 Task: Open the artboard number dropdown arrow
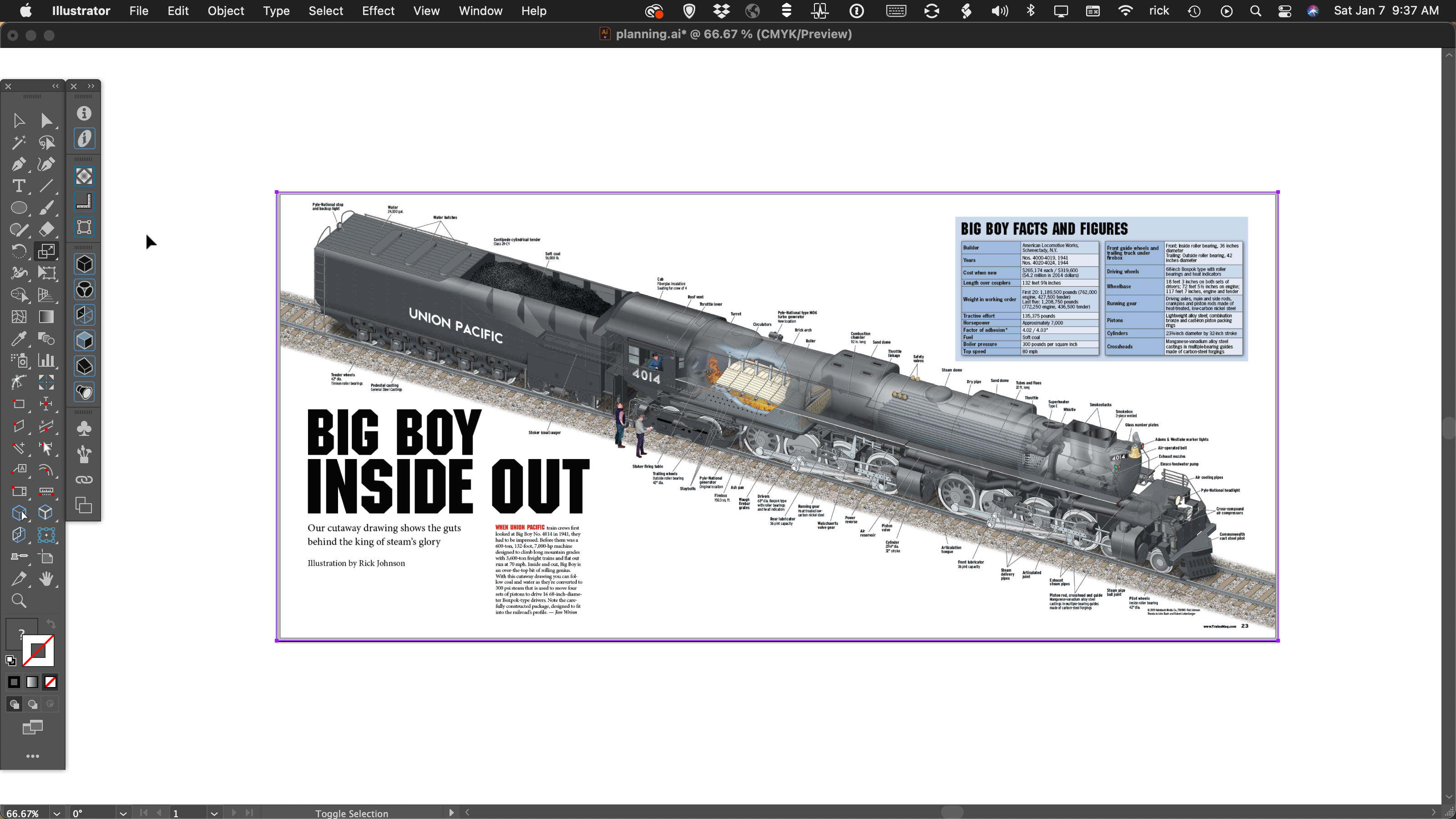tap(214, 814)
